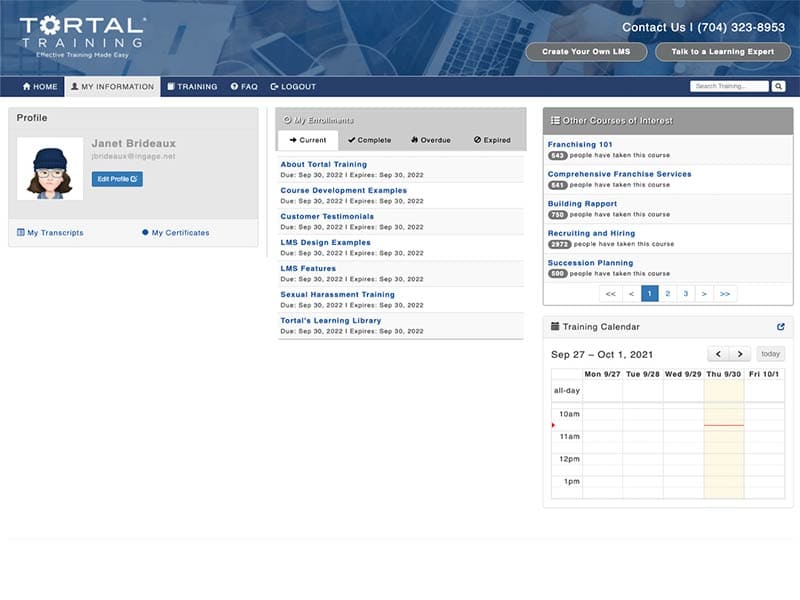Switch to the Overdue enrollments tab
The image size is (800, 600).
click(430, 140)
